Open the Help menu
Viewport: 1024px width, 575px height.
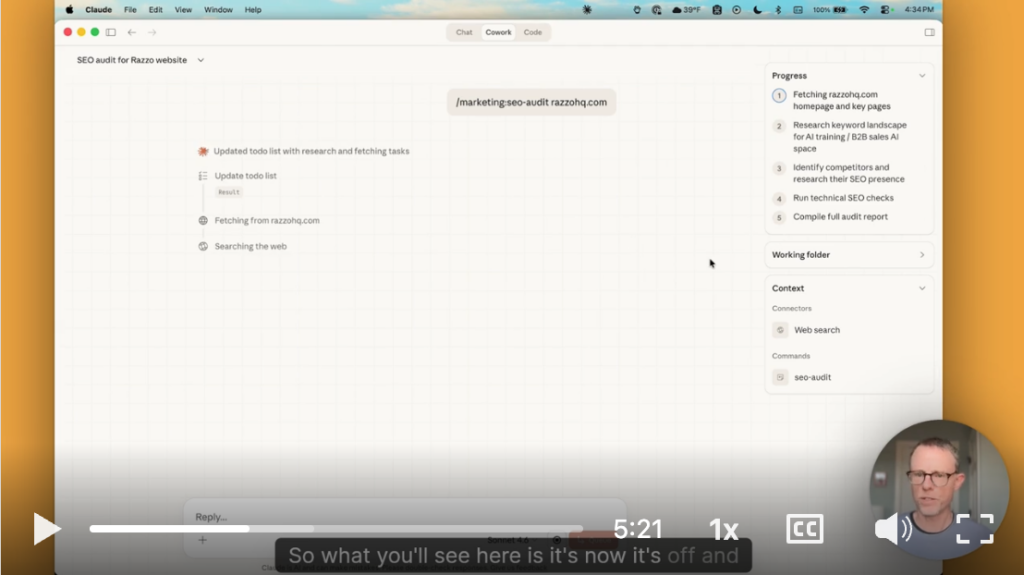coord(253,10)
